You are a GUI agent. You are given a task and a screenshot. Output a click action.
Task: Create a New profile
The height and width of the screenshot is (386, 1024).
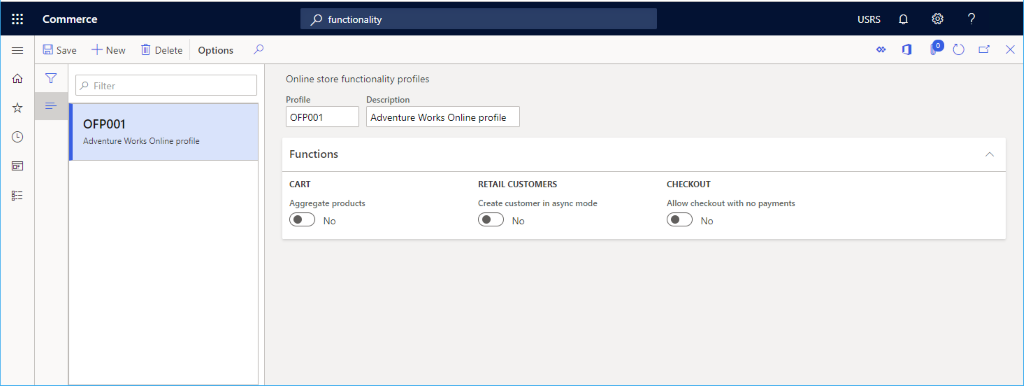pos(108,50)
